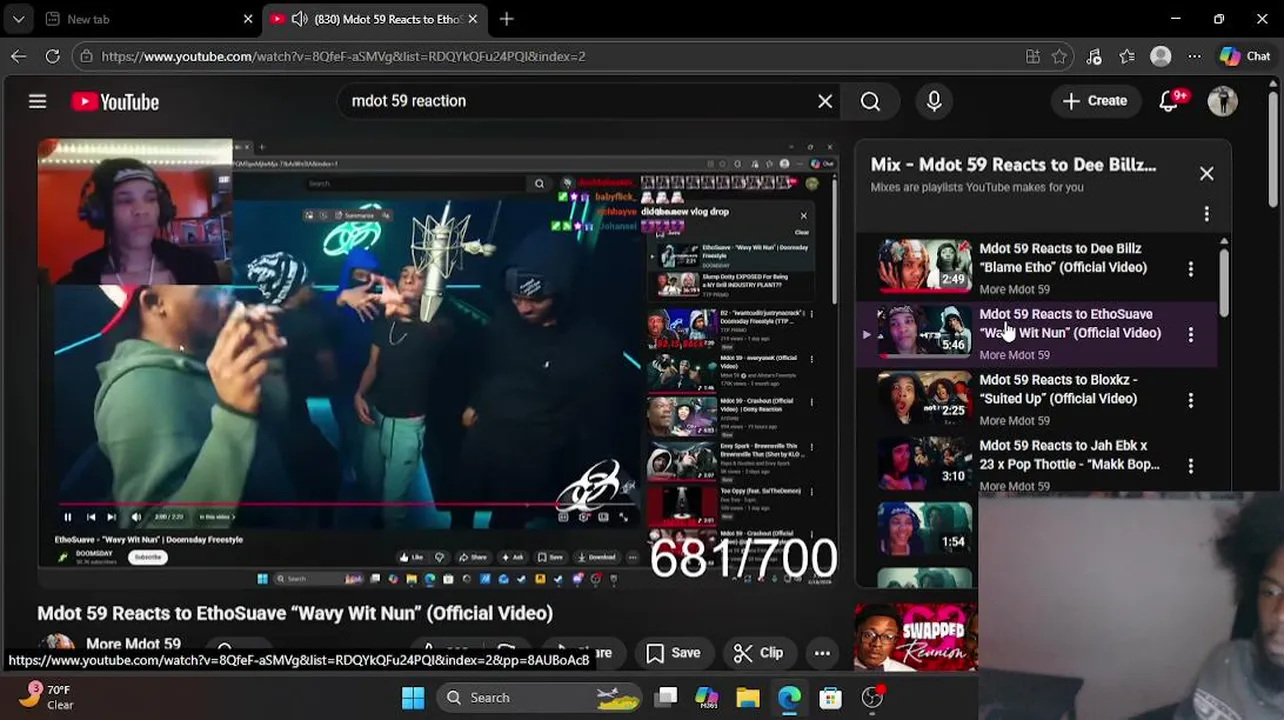Open more actions ellipsis under video

click(822, 653)
